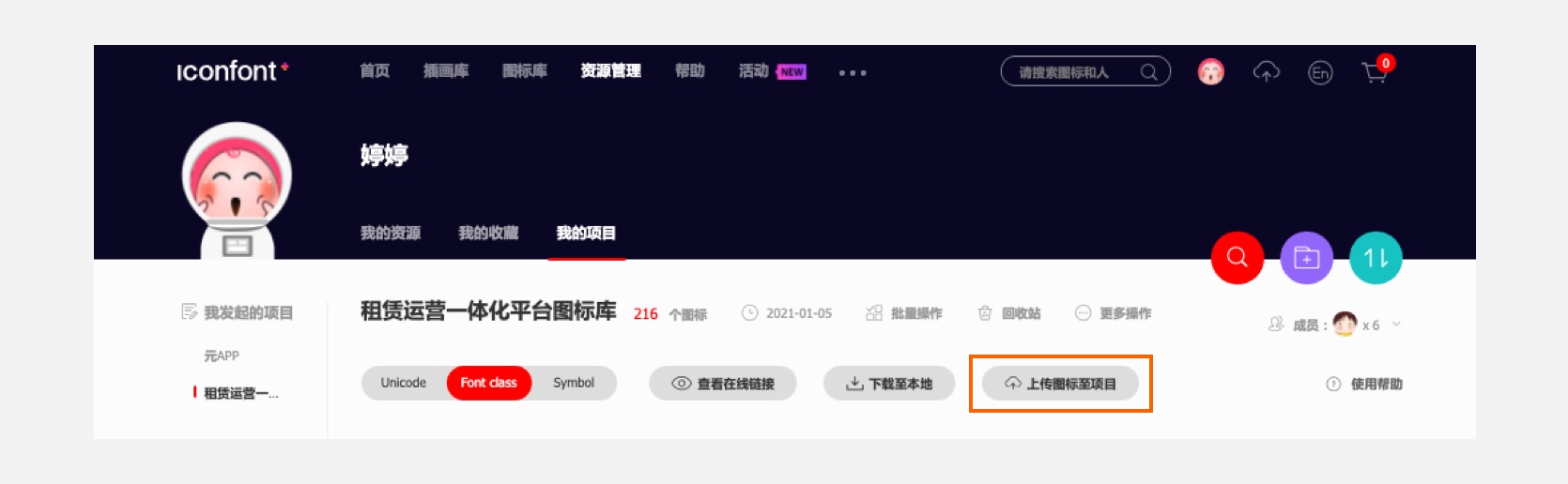This screenshot has width=1568, height=484.
Task: Click project title 租赁运营一体化平台图标库
Action: coord(488,310)
